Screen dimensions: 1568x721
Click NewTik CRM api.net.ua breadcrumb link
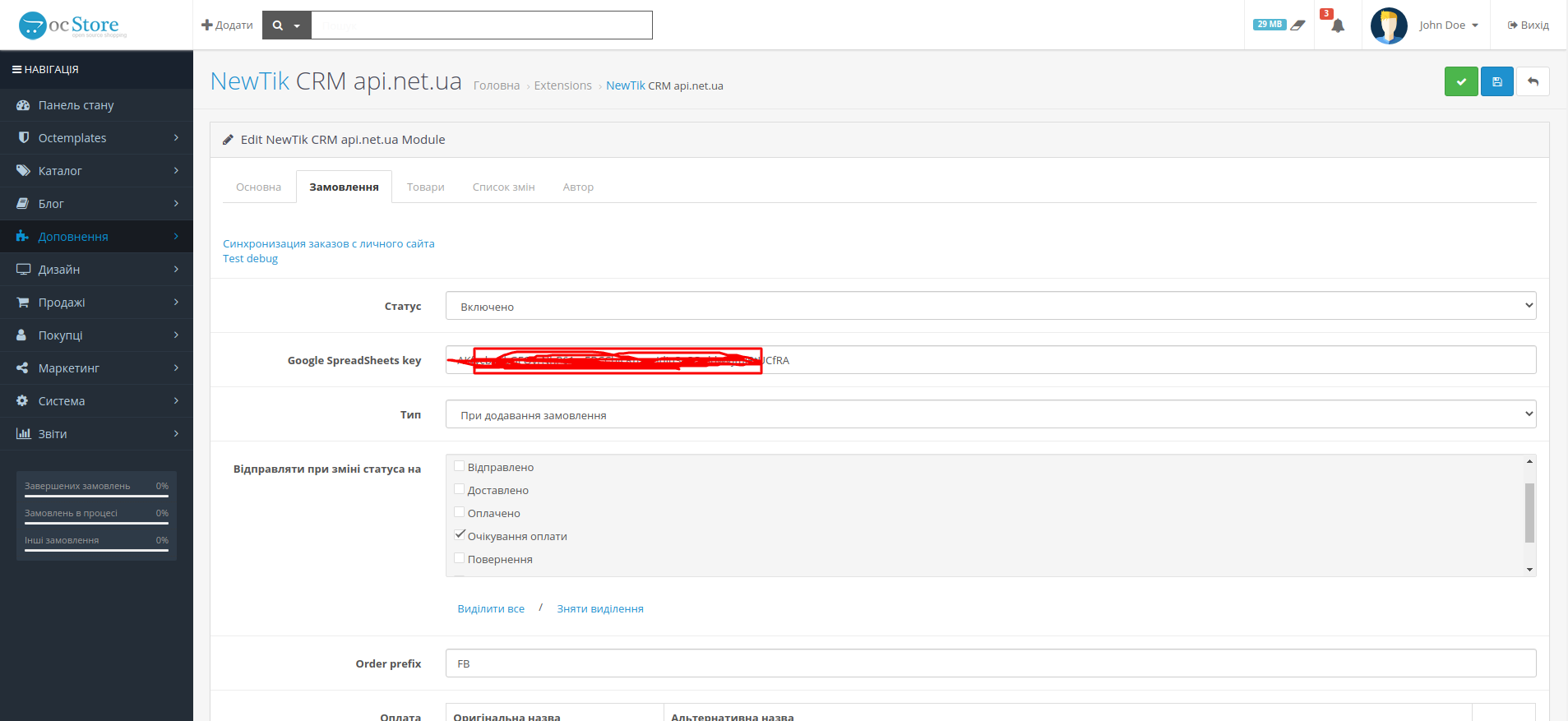click(664, 86)
